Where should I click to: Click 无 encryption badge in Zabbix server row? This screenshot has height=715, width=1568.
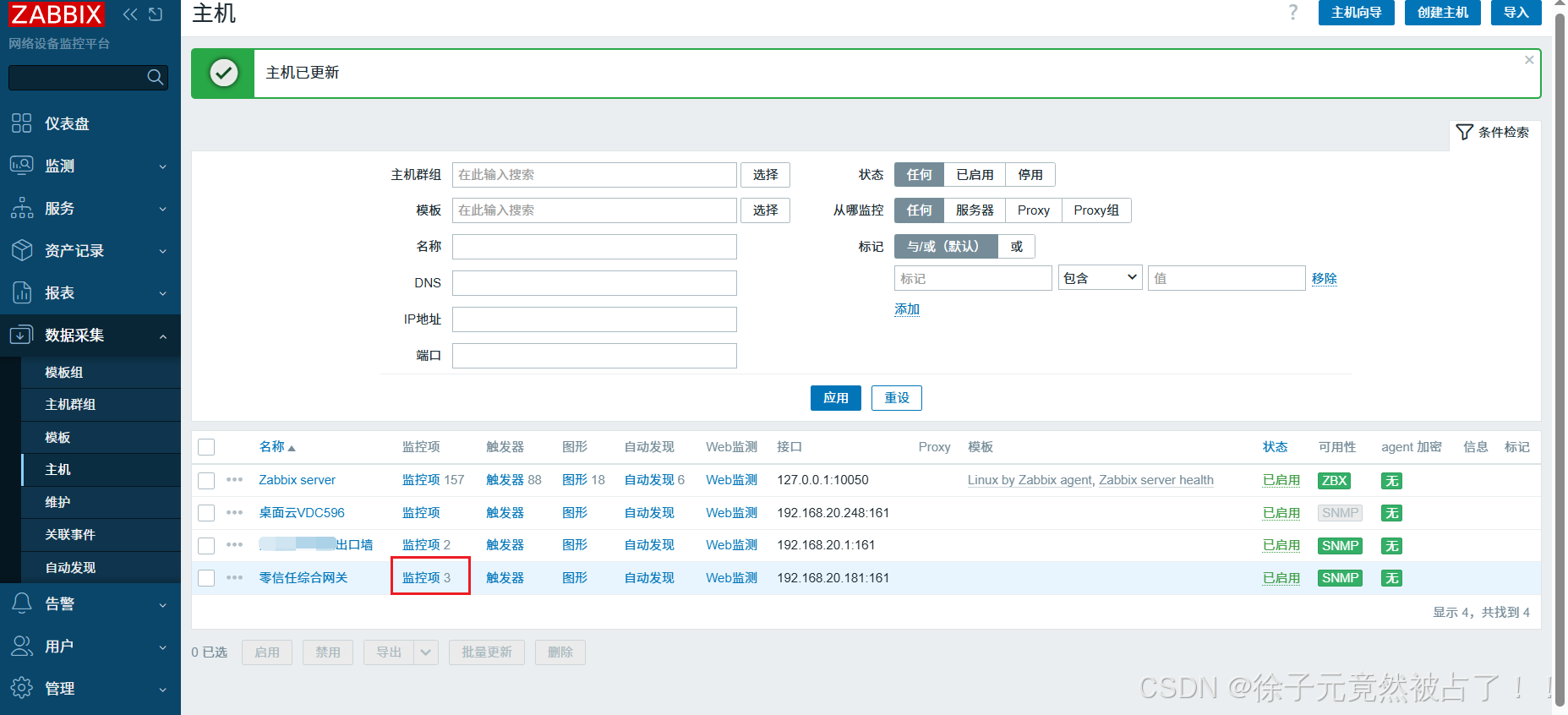click(1391, 481)
